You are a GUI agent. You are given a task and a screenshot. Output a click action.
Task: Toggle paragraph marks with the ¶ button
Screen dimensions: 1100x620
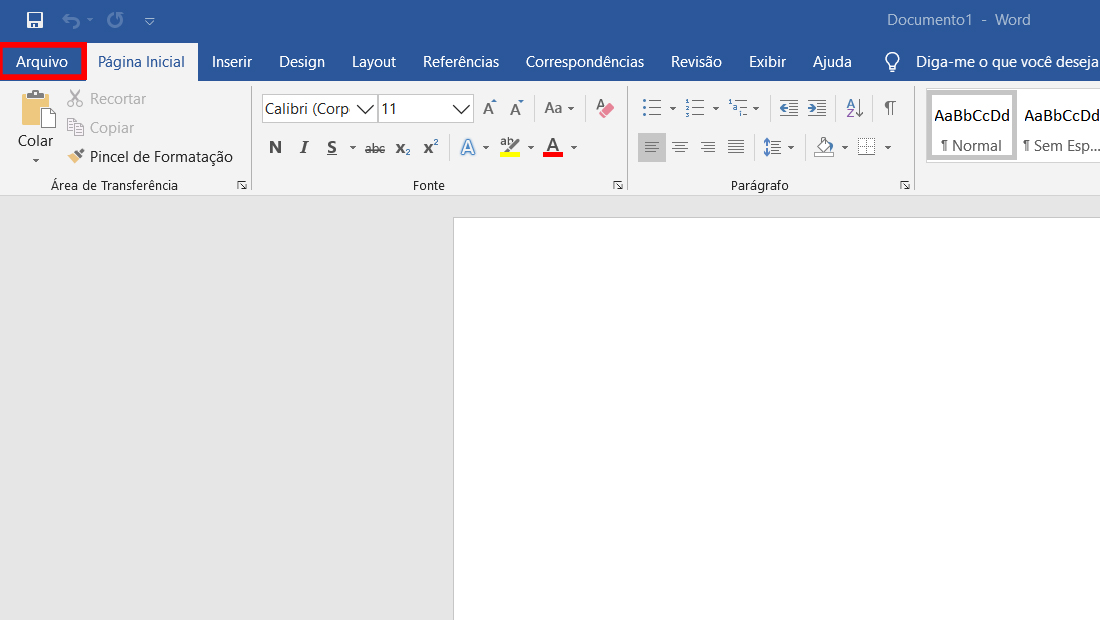pyautogui.click(x=890, y=108)
